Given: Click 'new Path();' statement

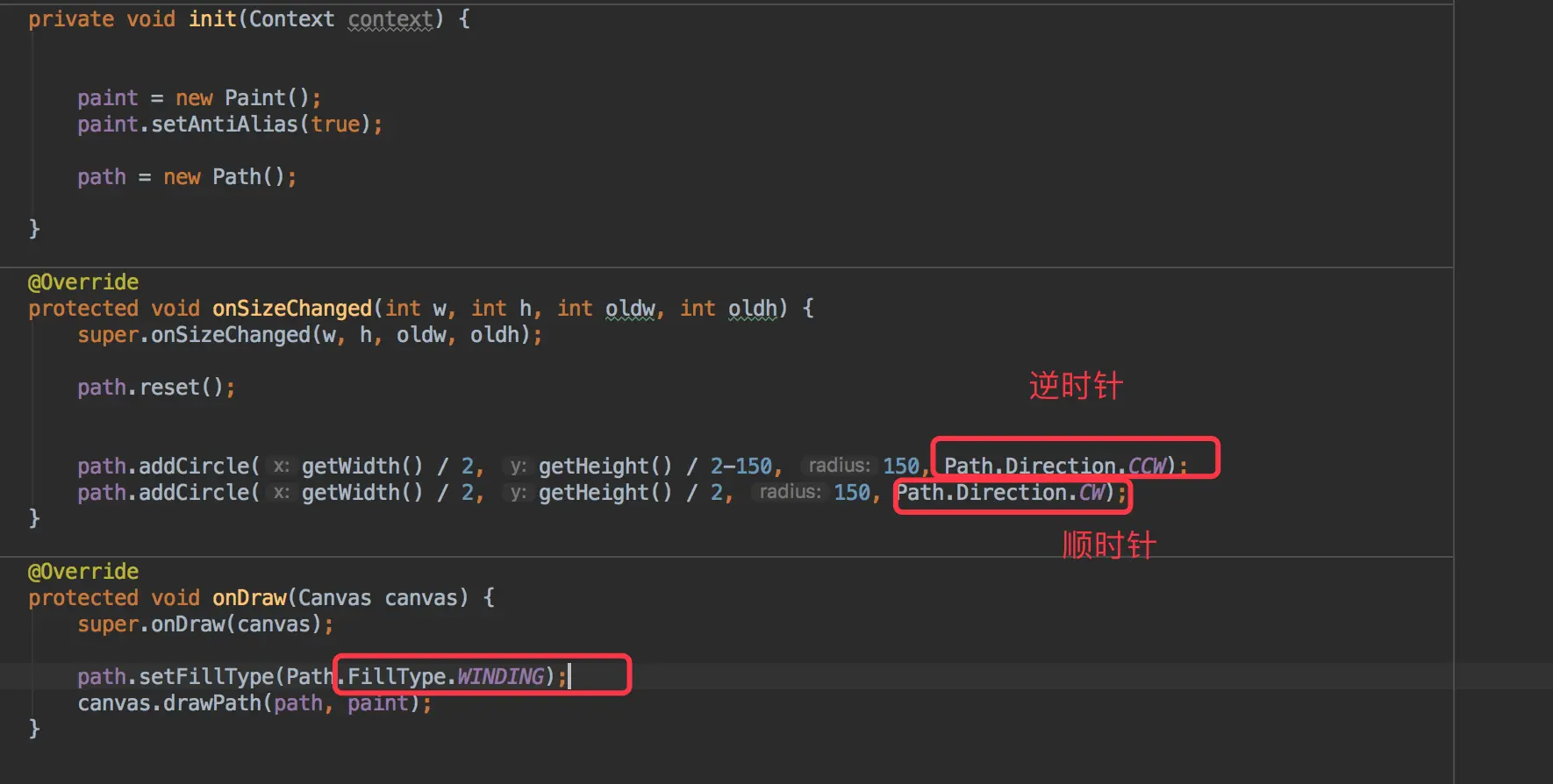Looking at the screenshot, I should click(x=187, y=176).
